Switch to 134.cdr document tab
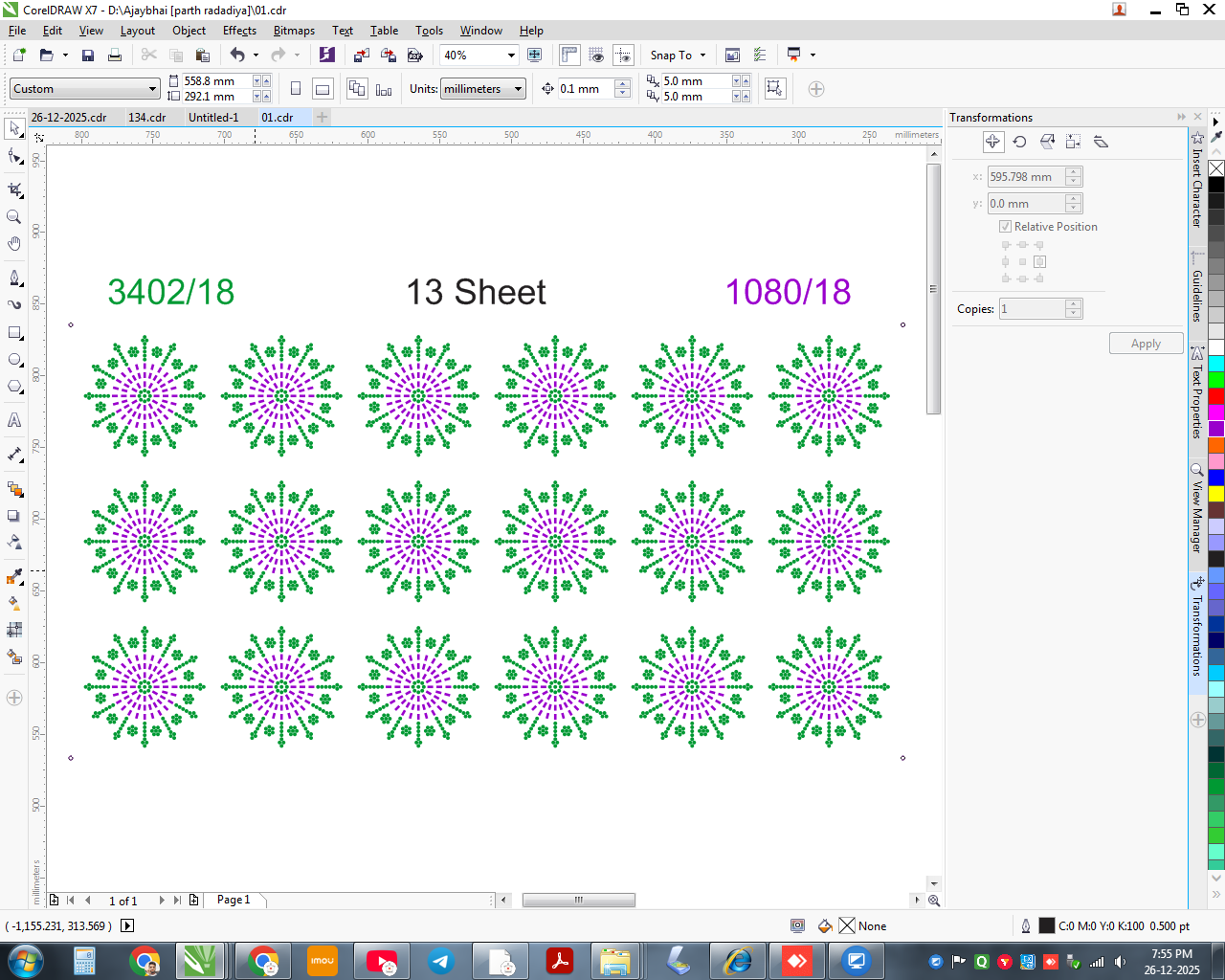This screenshot has height=980, width=1225. 147,118
